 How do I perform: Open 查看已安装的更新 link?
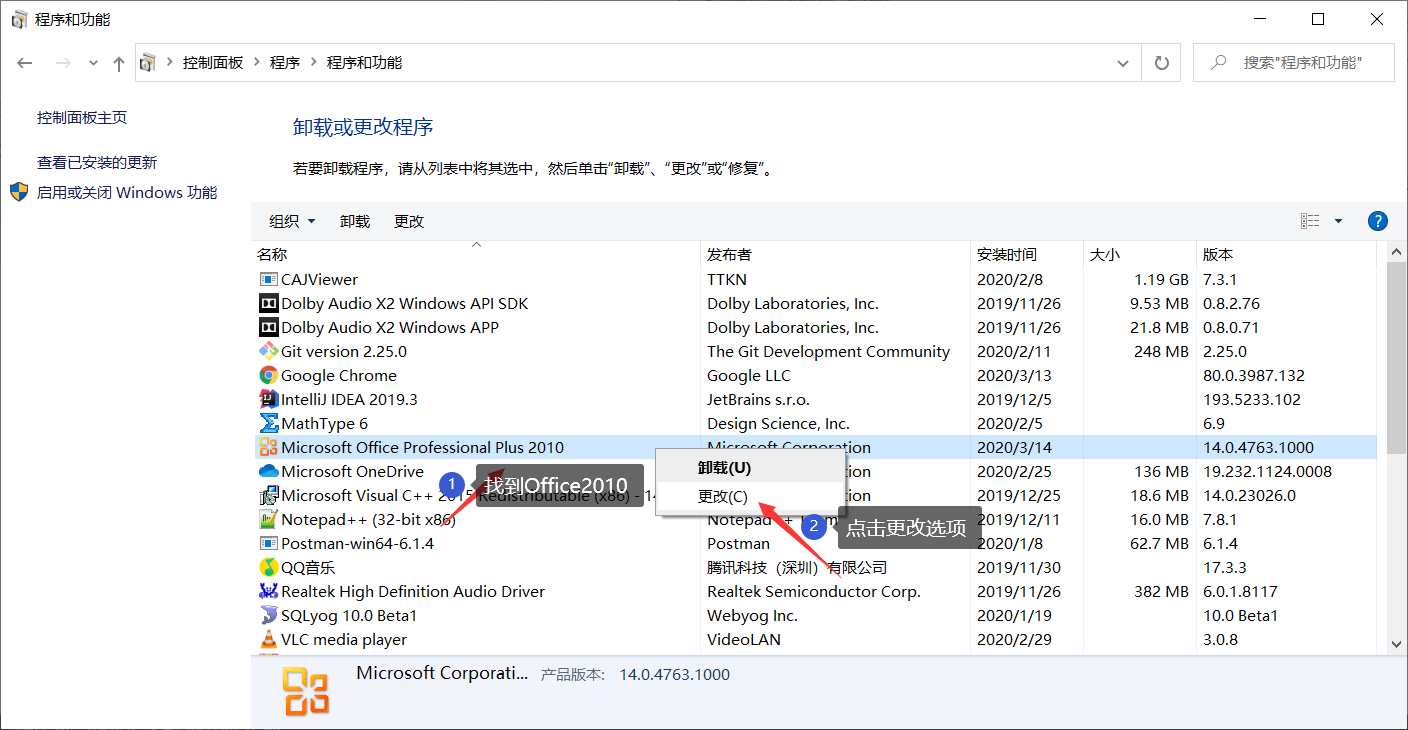click(x=97, y=162)
